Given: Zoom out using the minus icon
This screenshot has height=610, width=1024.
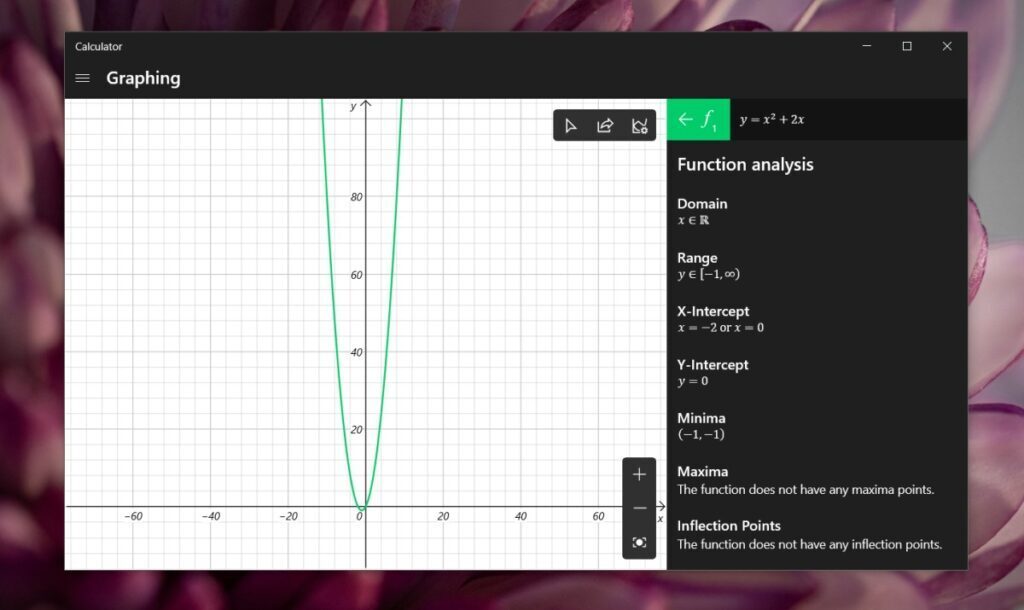Looking at the screenshot, I should tap(639, 508).
